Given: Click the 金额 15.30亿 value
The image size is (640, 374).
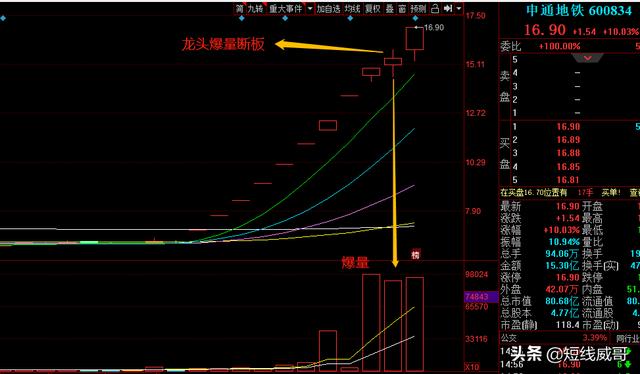Looking at the screenshot, I should tap(562, 265).
